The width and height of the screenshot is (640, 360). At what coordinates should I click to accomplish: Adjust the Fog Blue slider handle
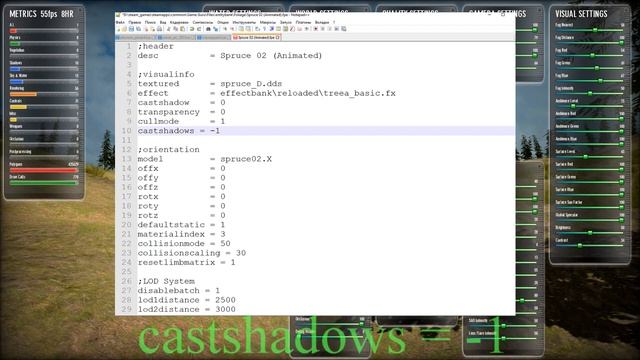[x=600, y=80]
